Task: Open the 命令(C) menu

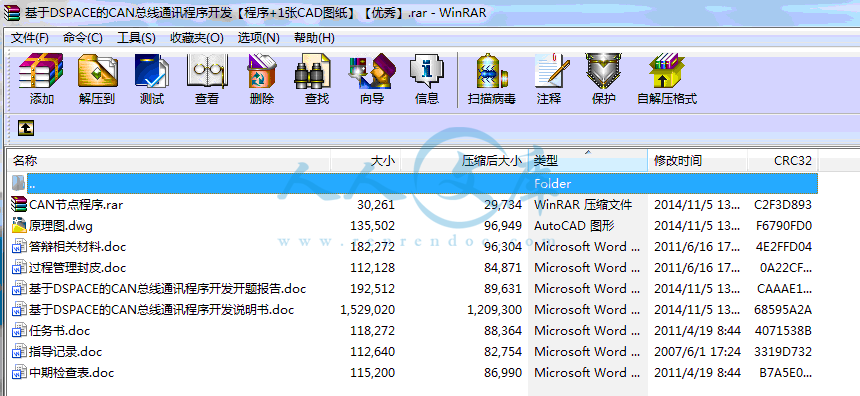Action: [82, 38]
